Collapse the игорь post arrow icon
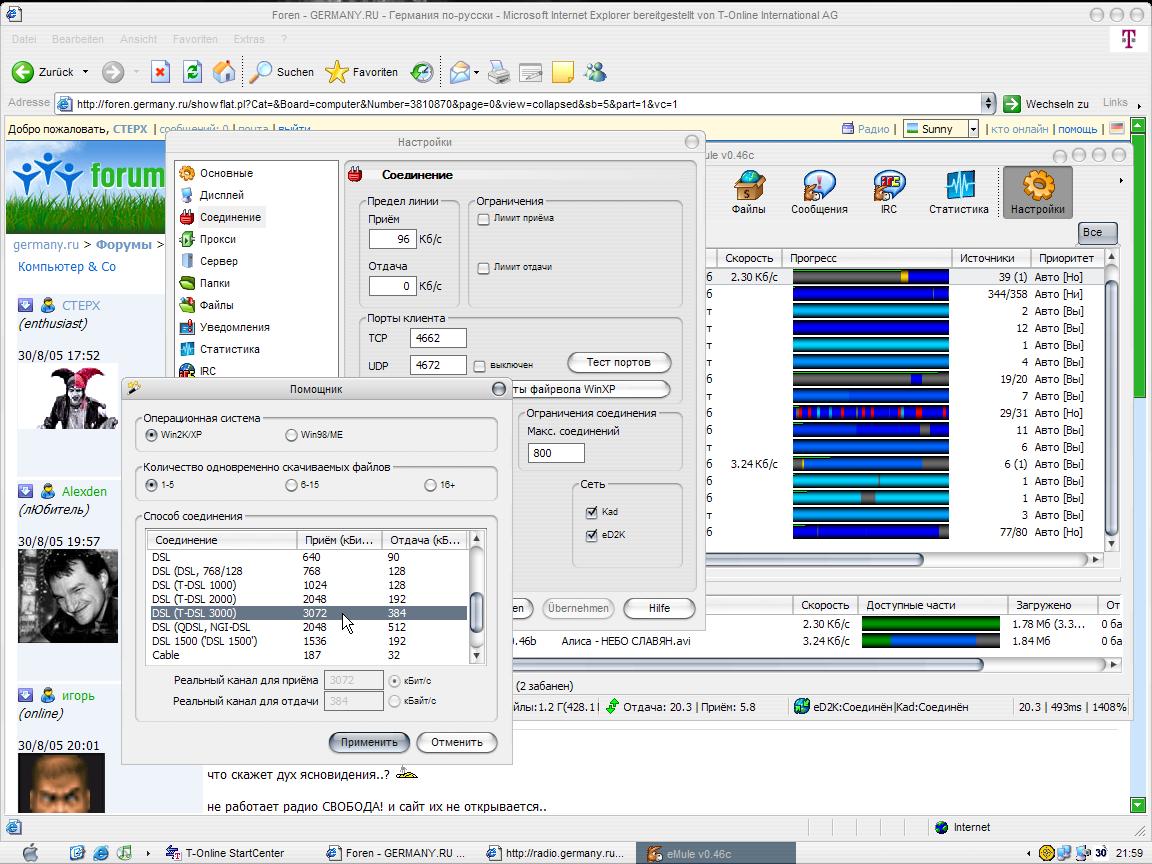 point(26,694)
